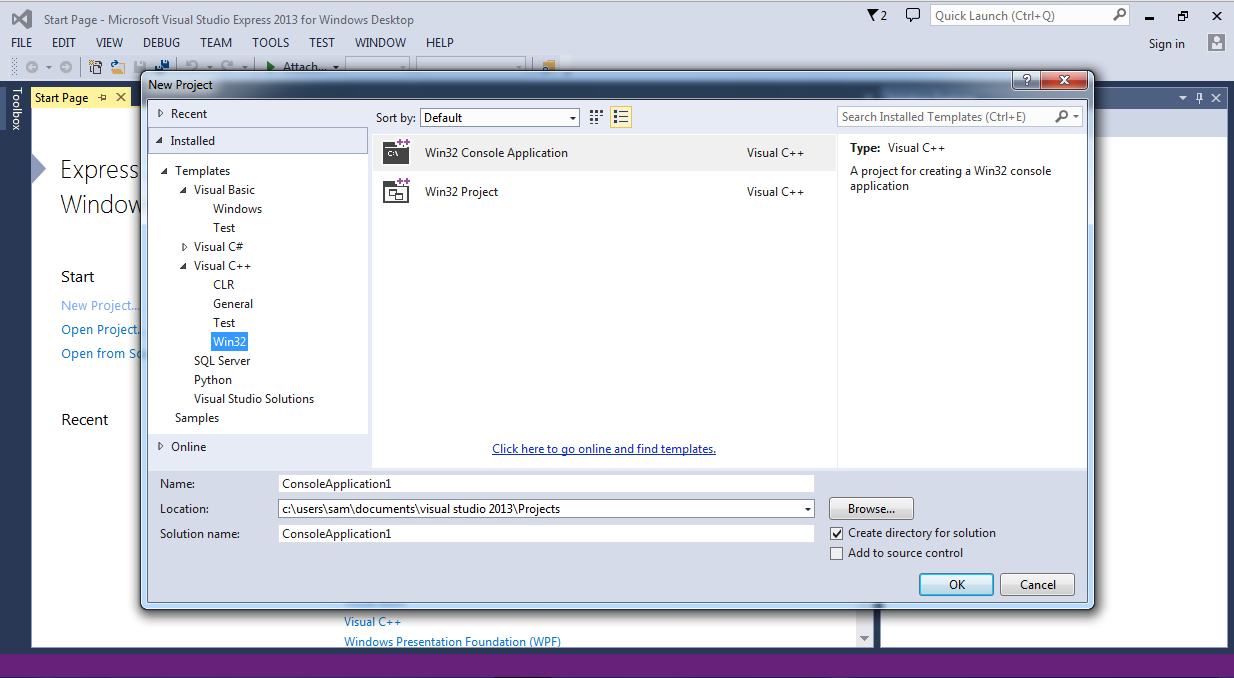Click the Solution name text field
The height and width of the screenshot is (678, 1234).
click(x=547, y=534)
